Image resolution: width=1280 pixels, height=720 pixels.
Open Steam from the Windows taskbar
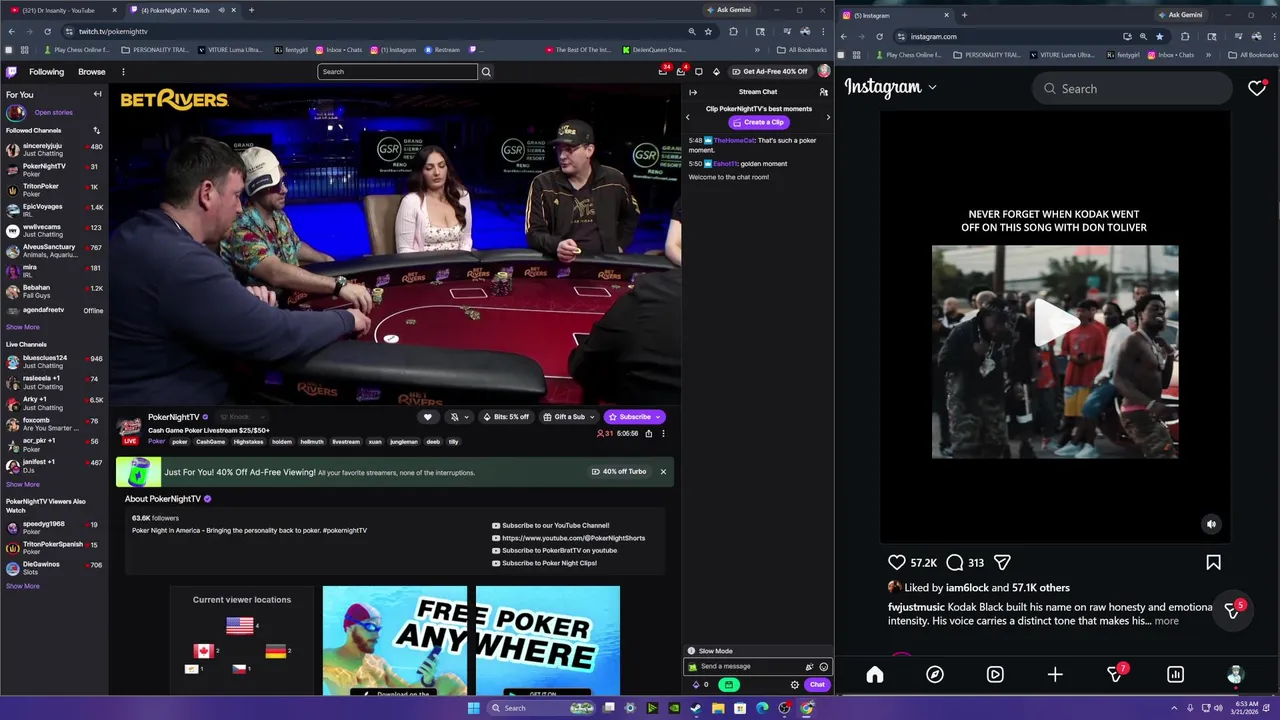pyautogui.click(x=696, y=708)
